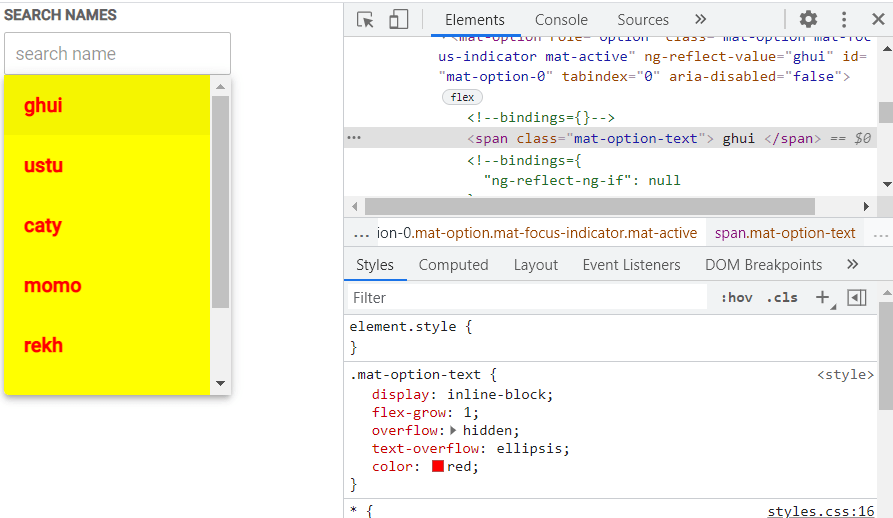Open the Sources tab
Image resolution: width=893 pixels, height=518 pixels.
pyautogui.click(x=642, y=20)
